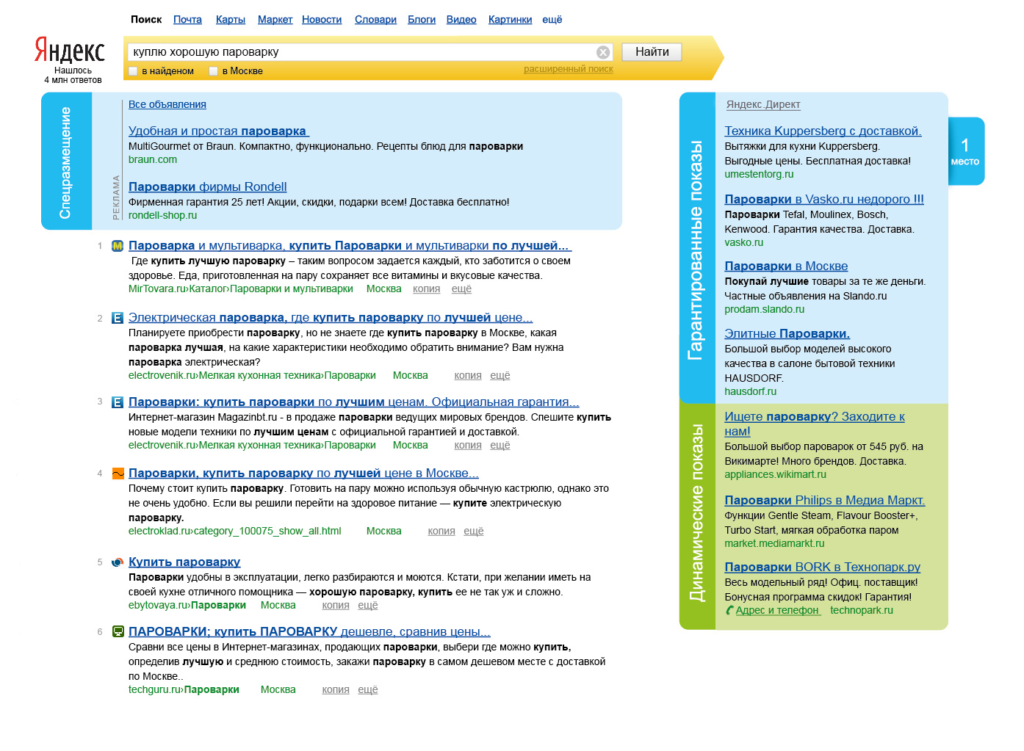Enable the 'в Москве' checkbox
The width and height of the screenshot is (1024, 751).
213,71
